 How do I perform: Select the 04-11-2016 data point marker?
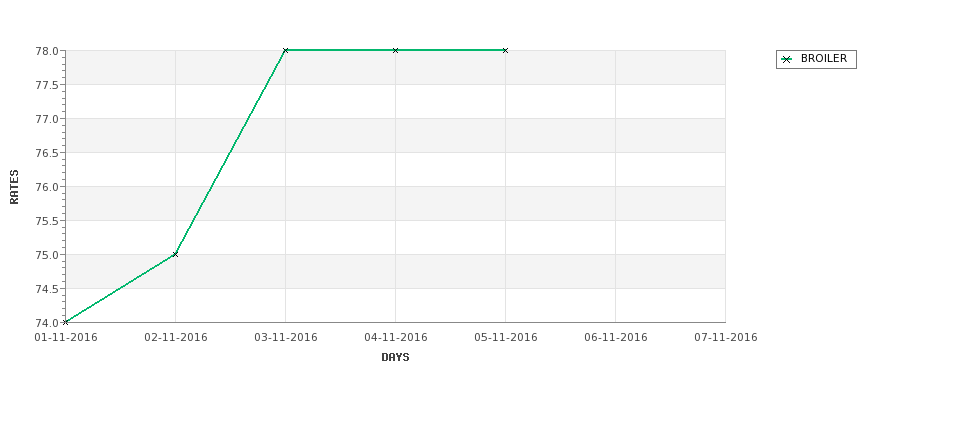pos(395,50)
